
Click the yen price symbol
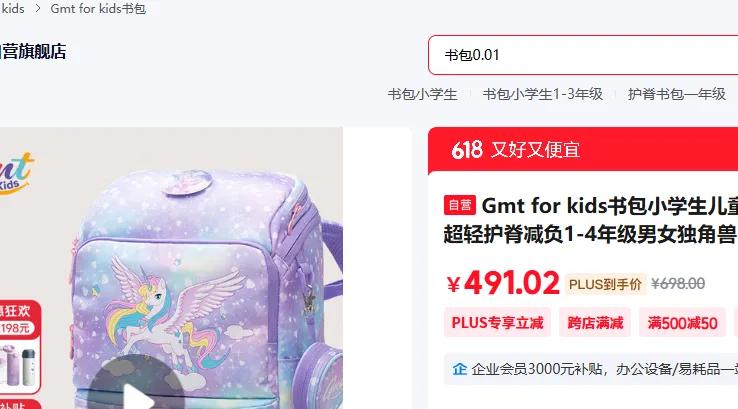point(453,284)
